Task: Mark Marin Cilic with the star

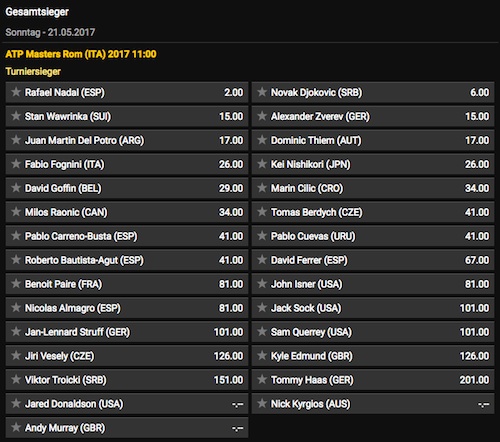Action: click(262, 188)
